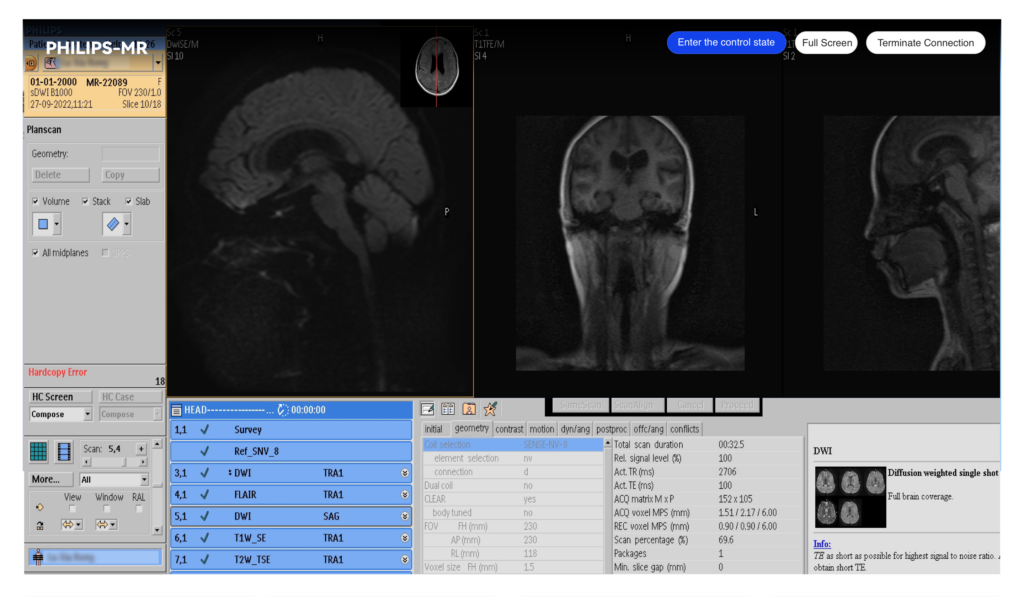The width and height of the screenshot is (1024, 597).
Task: Open the patient name dropdown arrow
Action: [x=157, y=63]
